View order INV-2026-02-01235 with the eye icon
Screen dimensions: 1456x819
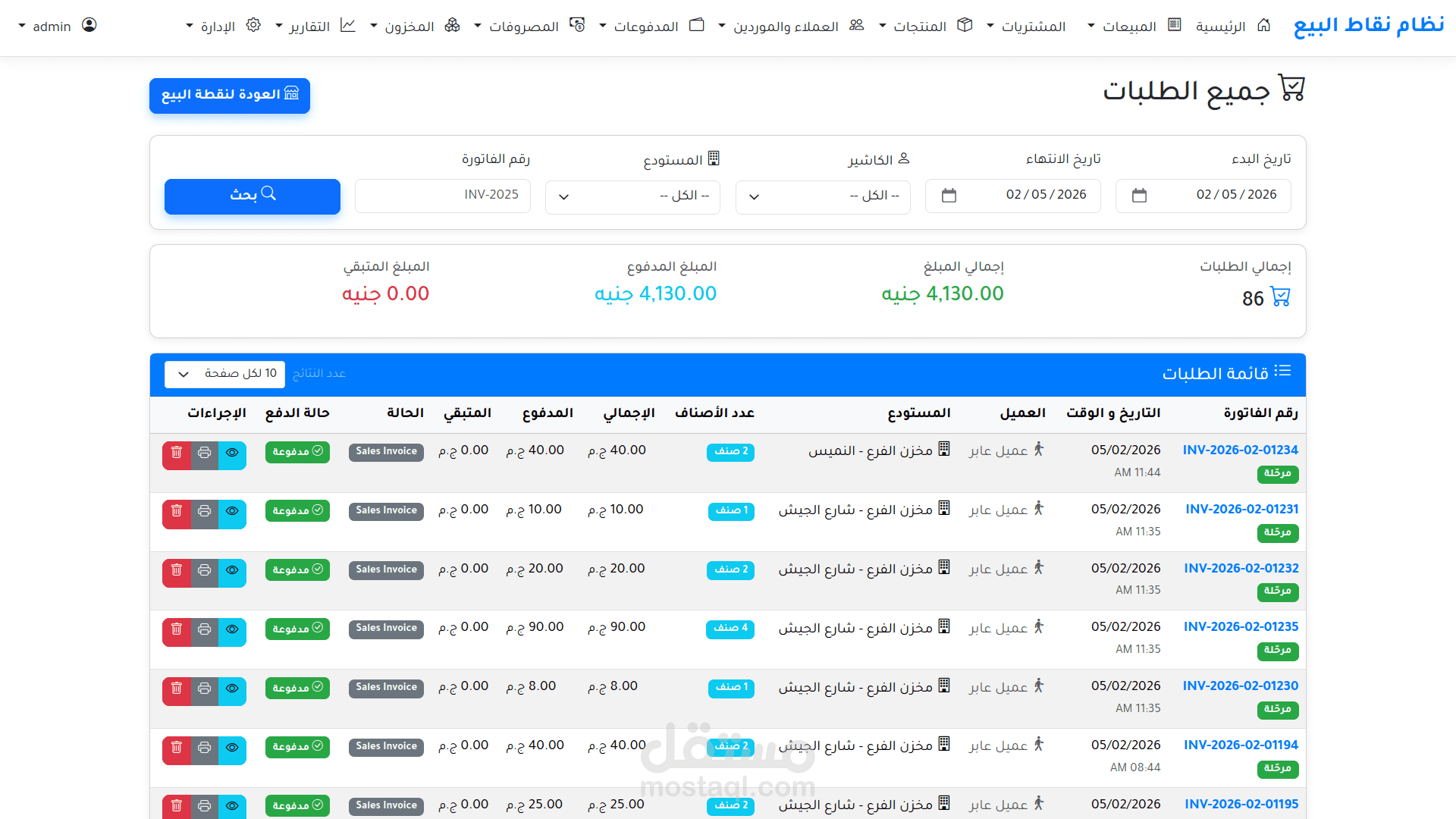pos(232,629)
